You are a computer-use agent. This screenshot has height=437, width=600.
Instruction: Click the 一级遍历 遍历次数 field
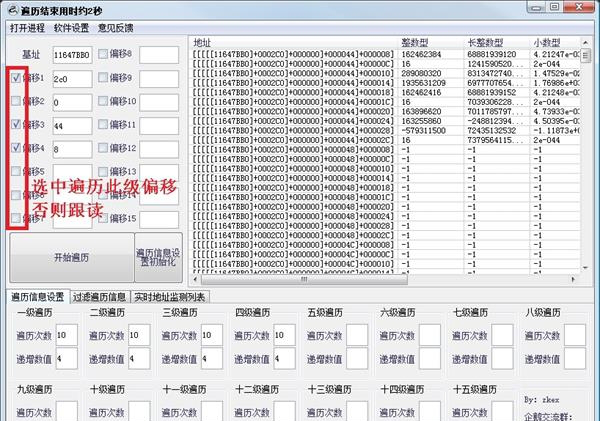[x=67, y=335]
